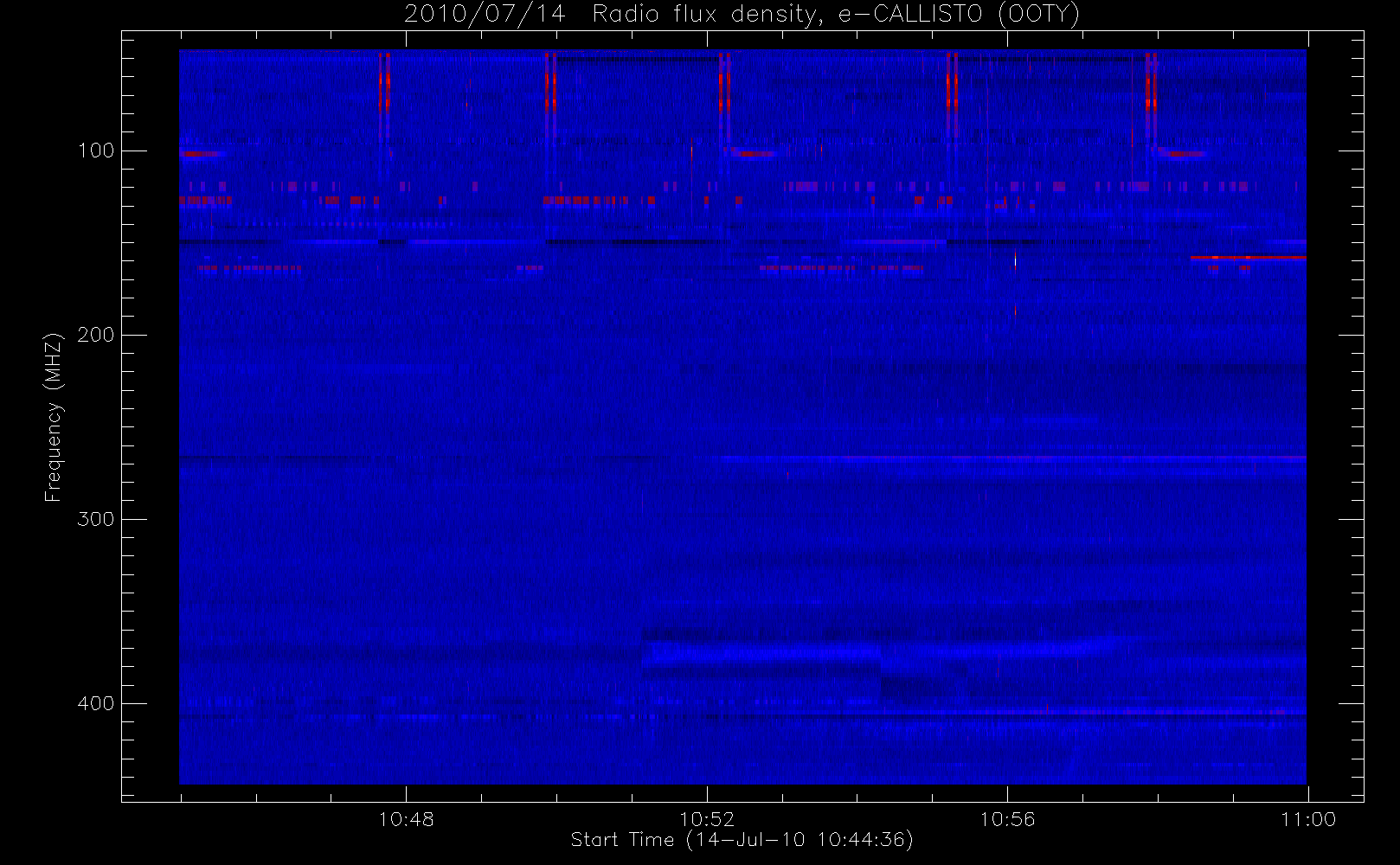The image size is (1400, 865).
Task: Click the long red horizontal emission line near 160 MHz
Action: point(1248,258)
